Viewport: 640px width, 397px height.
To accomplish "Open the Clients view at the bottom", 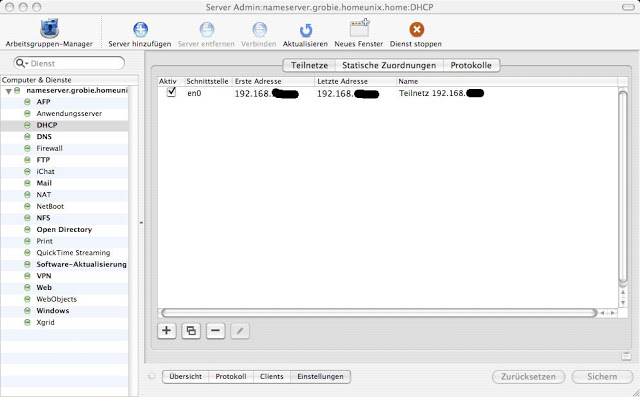I will (x=271, y=377).
